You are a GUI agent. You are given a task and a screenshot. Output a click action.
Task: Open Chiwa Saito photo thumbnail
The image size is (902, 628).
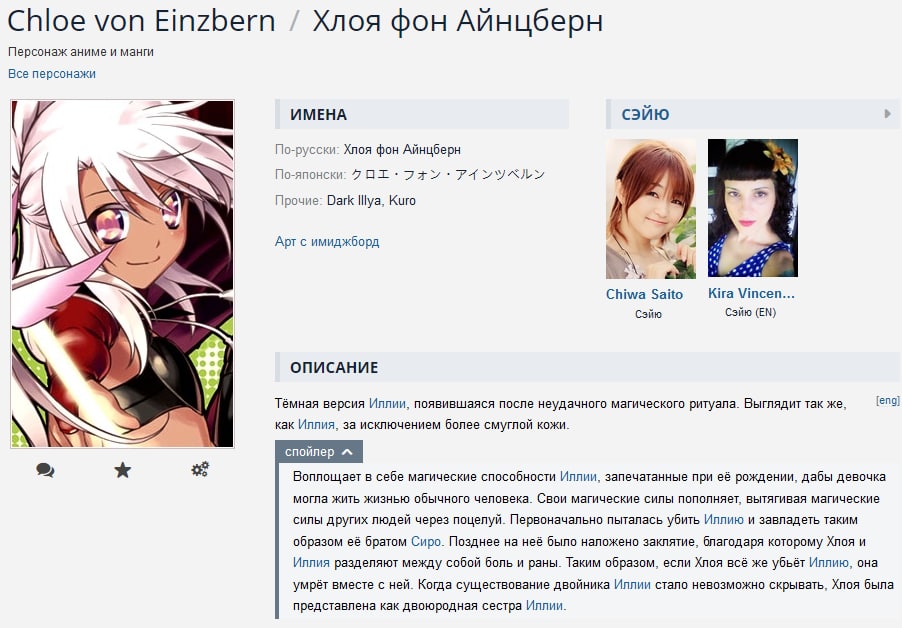651,209
